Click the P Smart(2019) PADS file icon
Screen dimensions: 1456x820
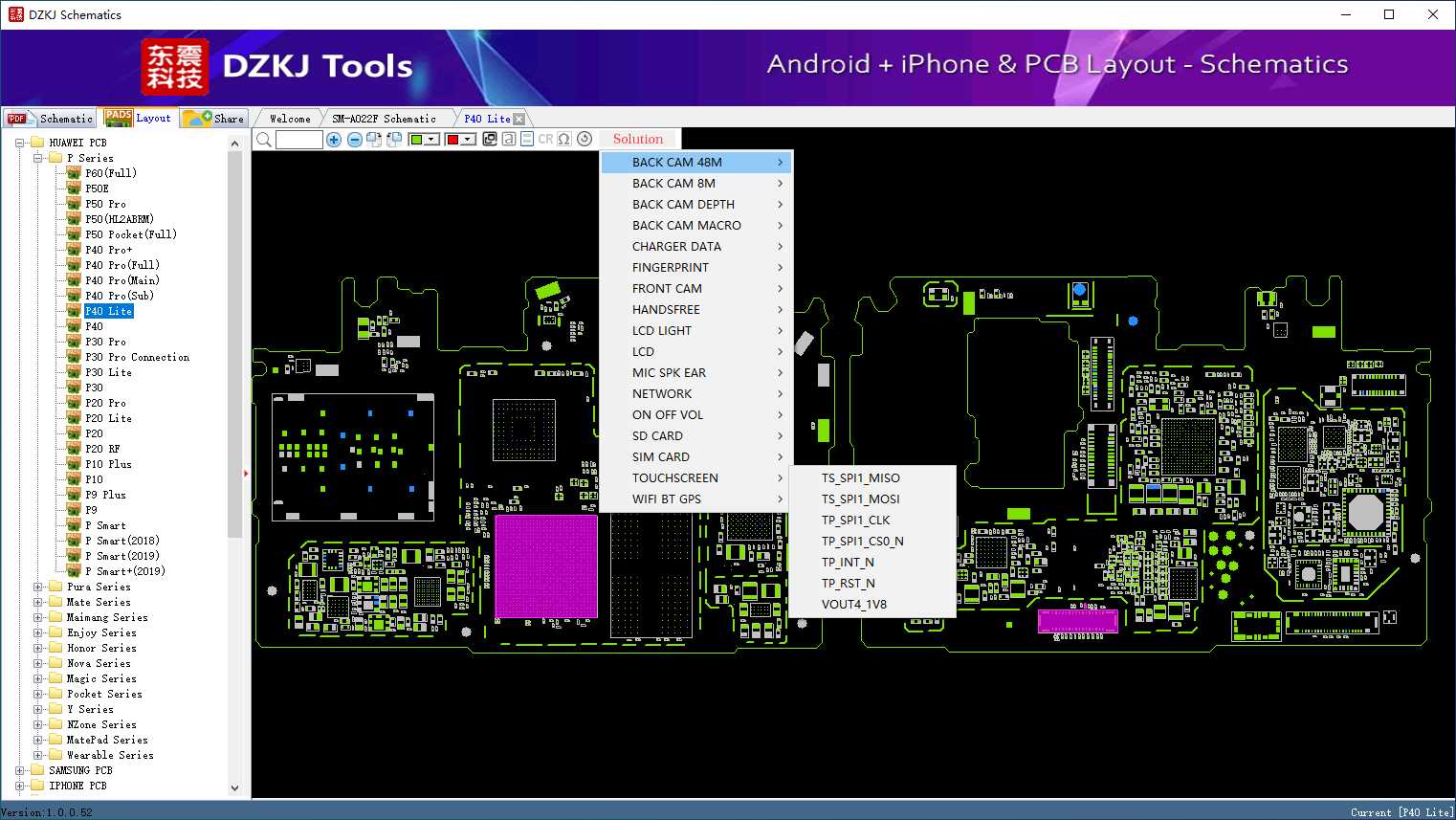[74, 556]
